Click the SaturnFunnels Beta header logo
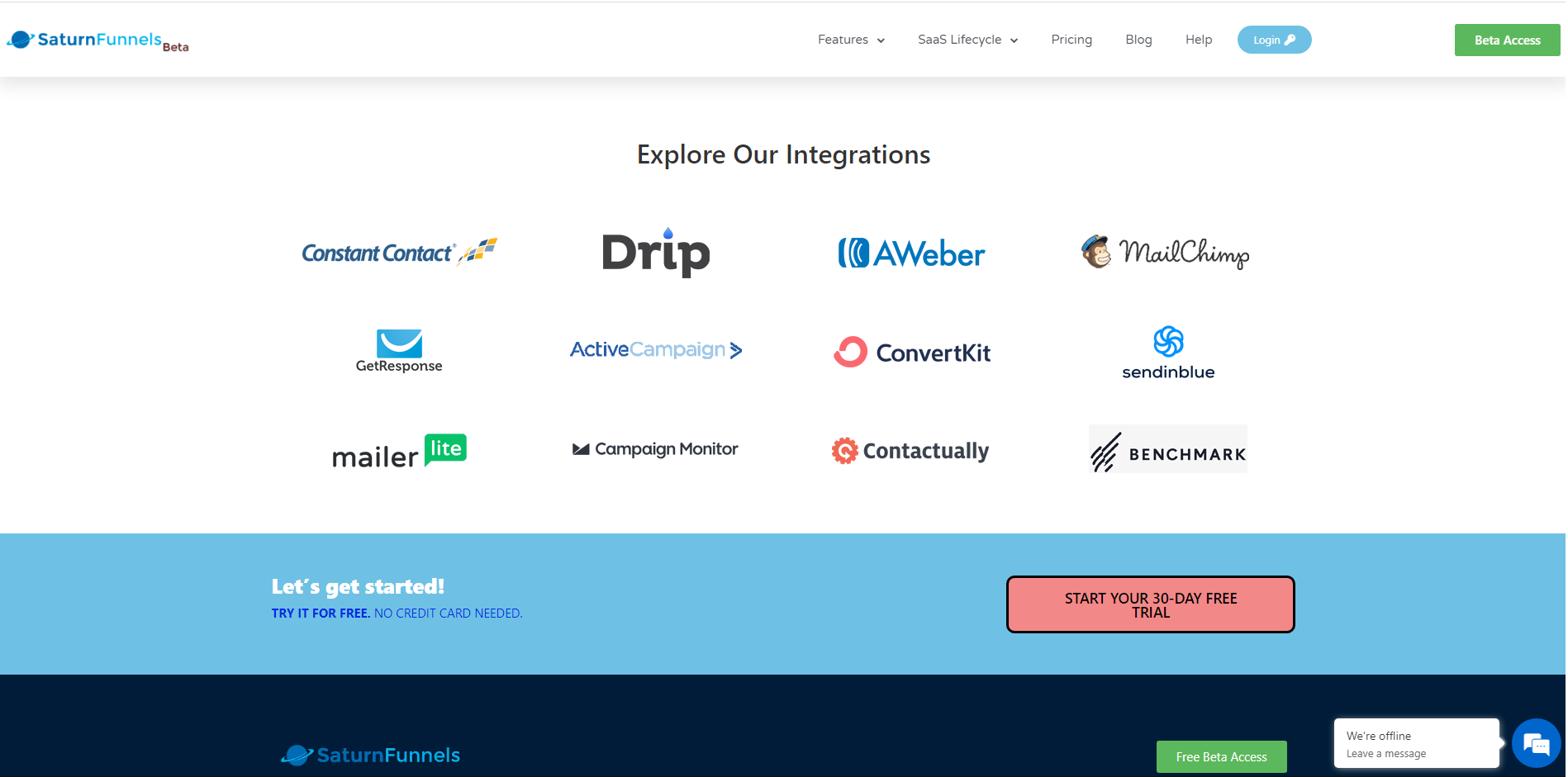Image resolution: width=1568 pixels, height=777 pixels. 97,40
